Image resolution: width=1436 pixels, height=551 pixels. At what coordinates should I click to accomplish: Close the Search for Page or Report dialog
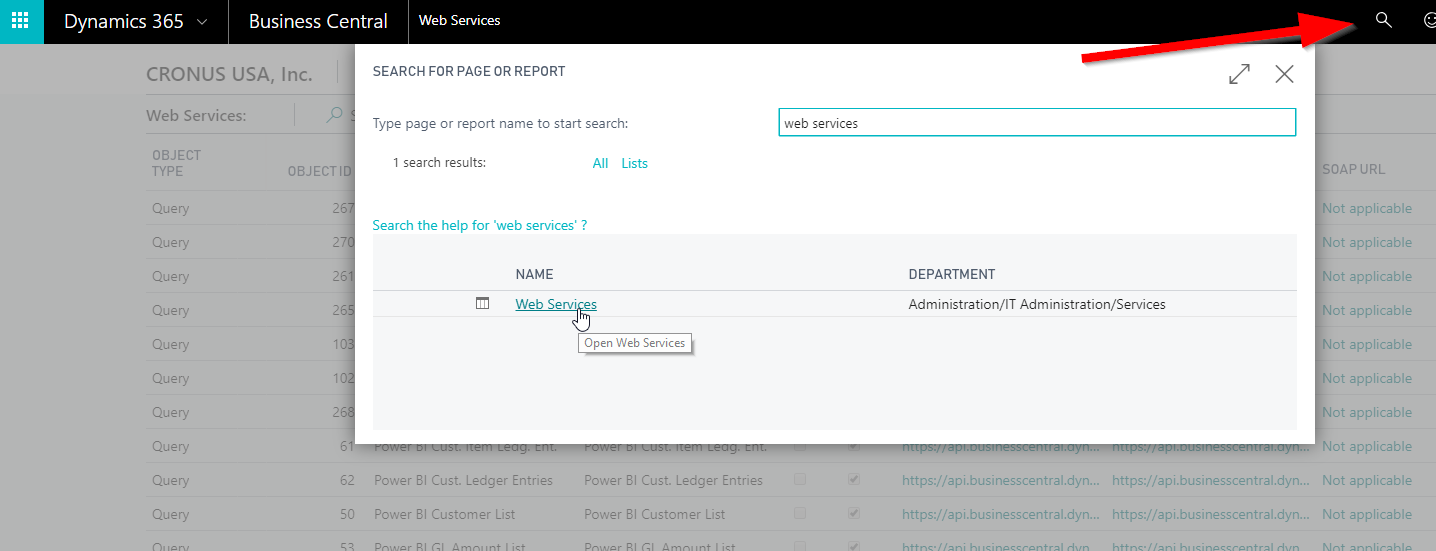tap(1284, 74)
